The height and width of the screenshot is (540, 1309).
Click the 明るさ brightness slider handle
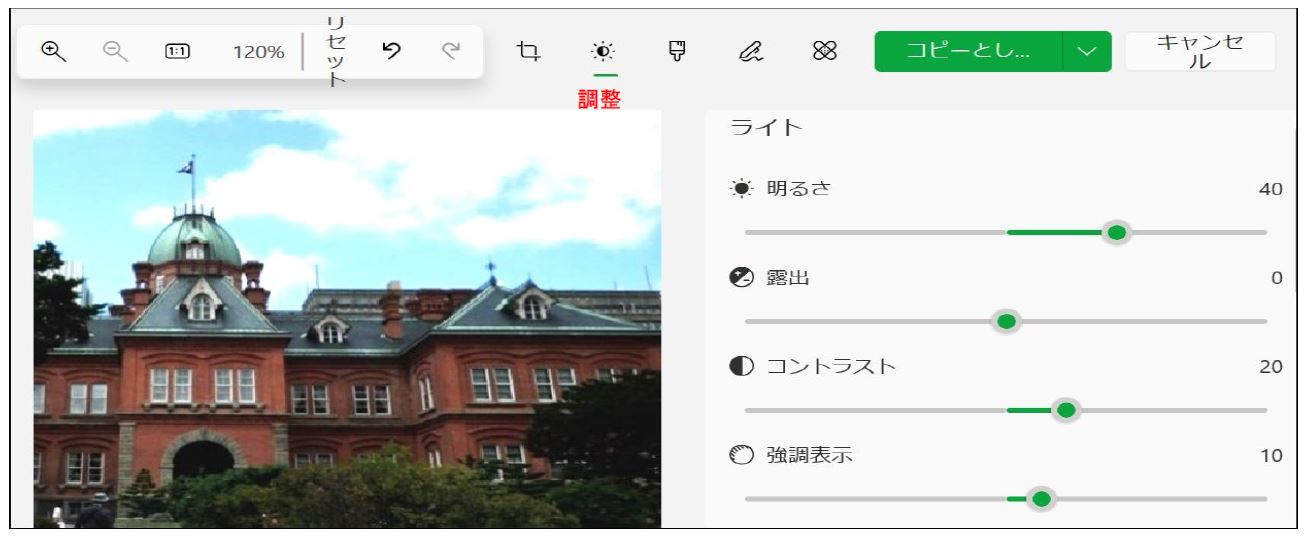pos(1118,233)
